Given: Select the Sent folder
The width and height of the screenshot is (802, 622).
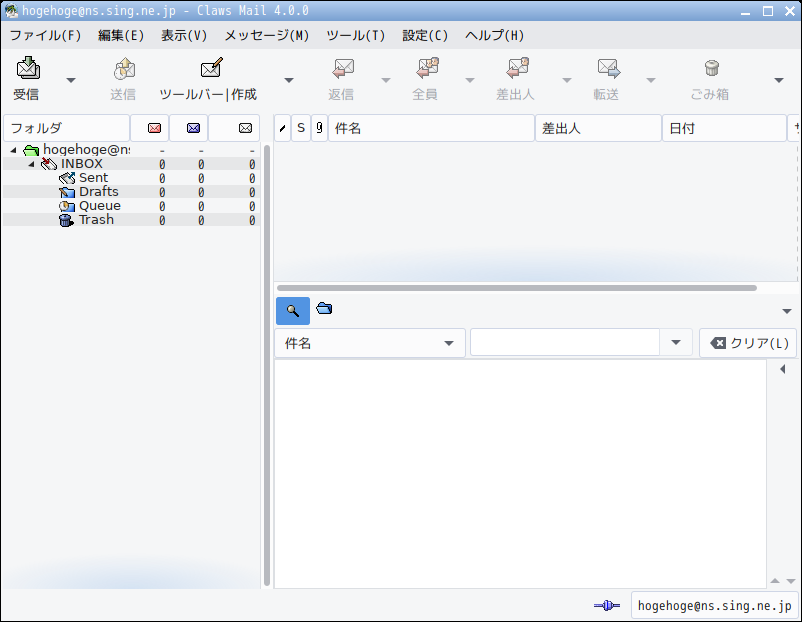Looking at the screenshot, I should (93, 177).
